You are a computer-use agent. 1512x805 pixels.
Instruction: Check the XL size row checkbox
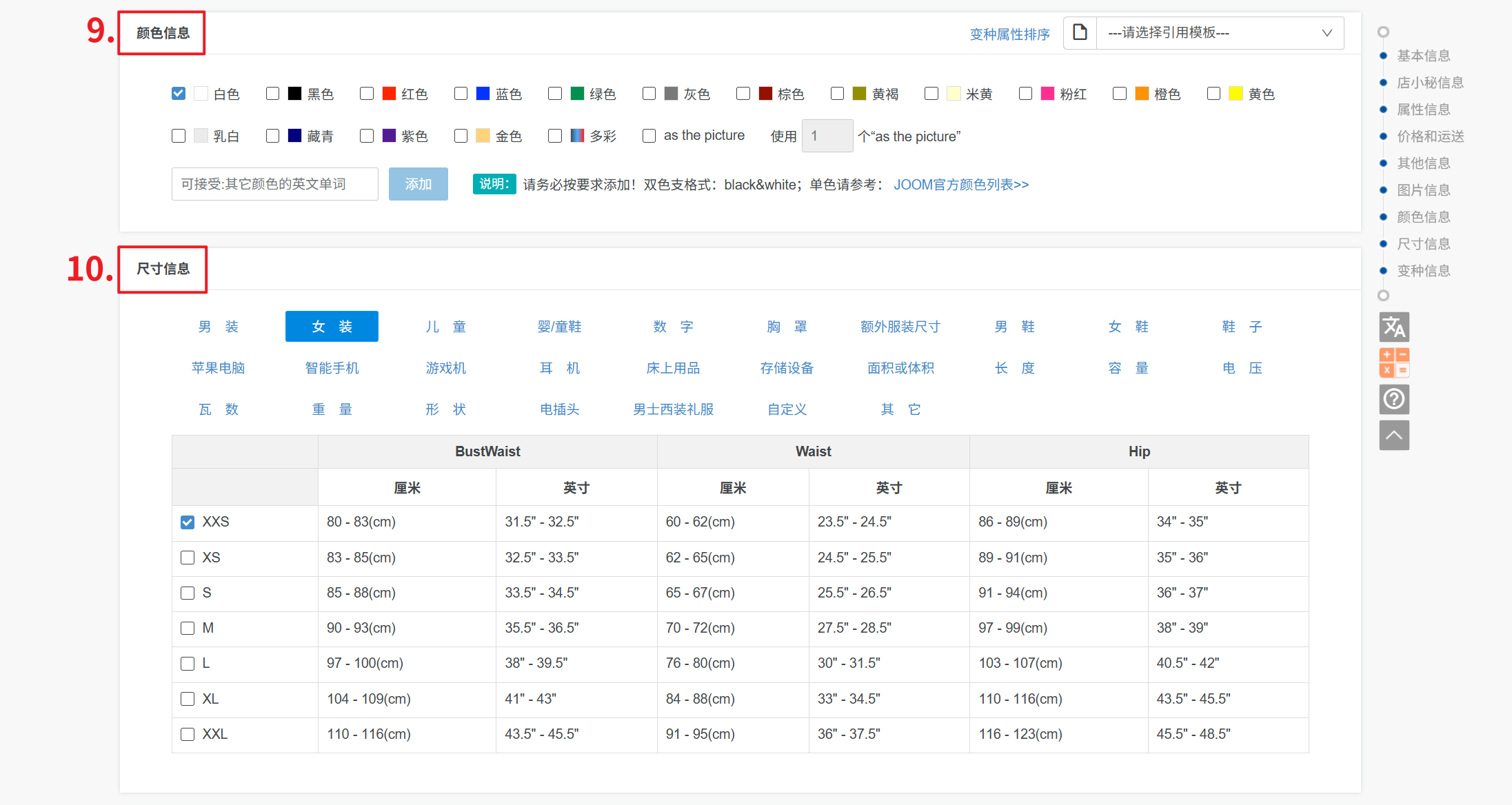(x=188, y=699)
